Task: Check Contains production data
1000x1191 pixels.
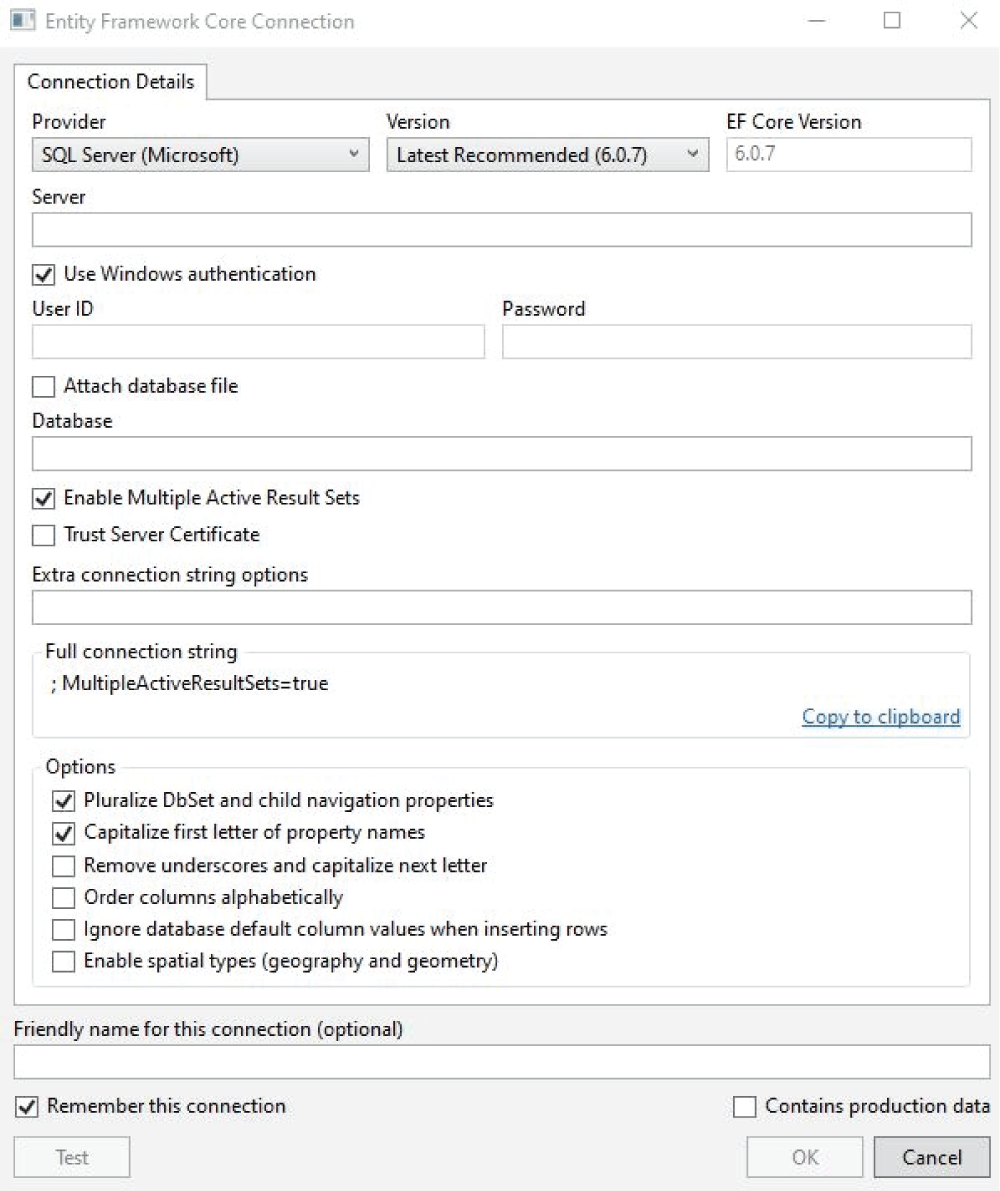Action: [745, 1106]
